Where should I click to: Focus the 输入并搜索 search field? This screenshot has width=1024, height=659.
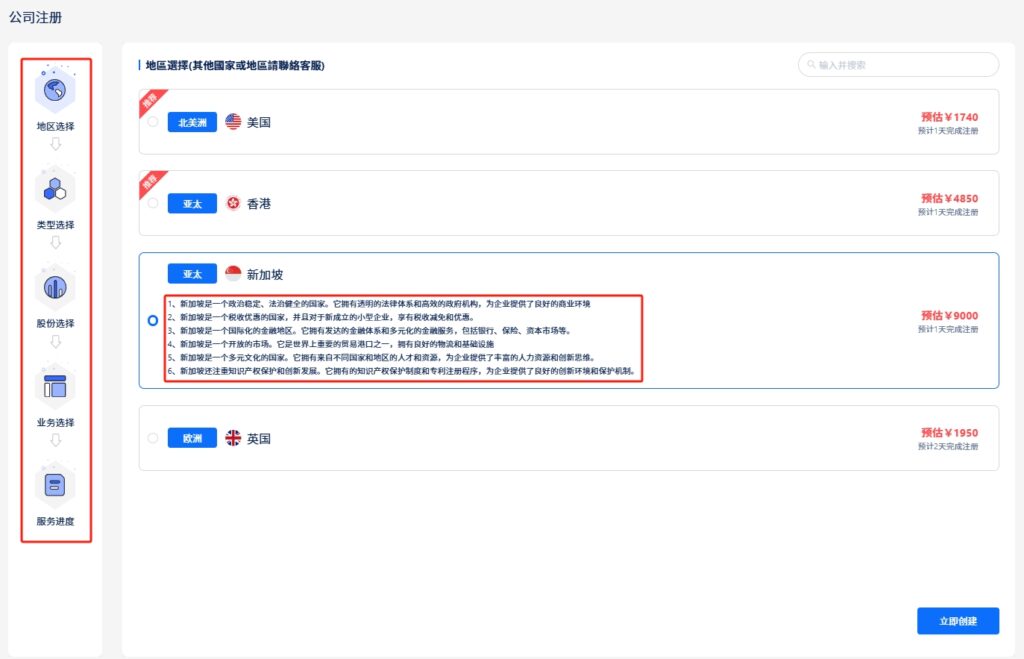click(899, 65)
